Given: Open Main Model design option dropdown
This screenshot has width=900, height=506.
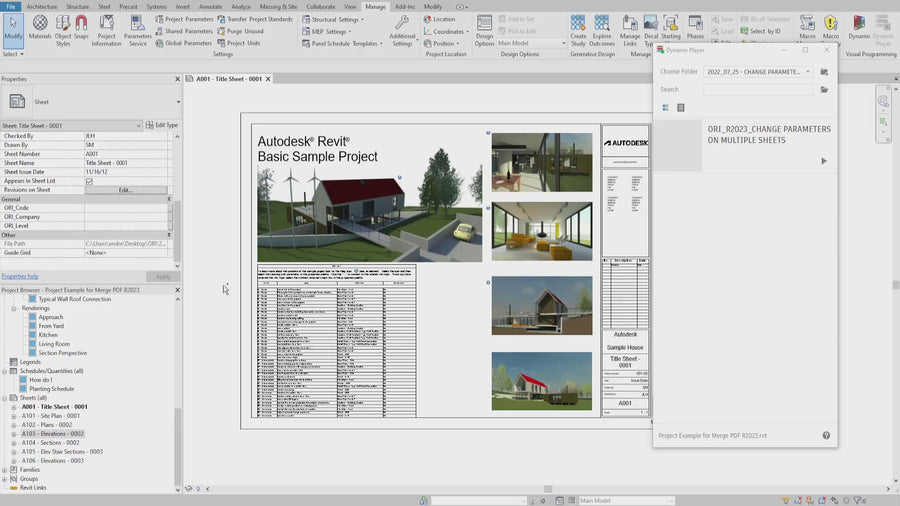Looking at the screenshot, I should (532, 44).
